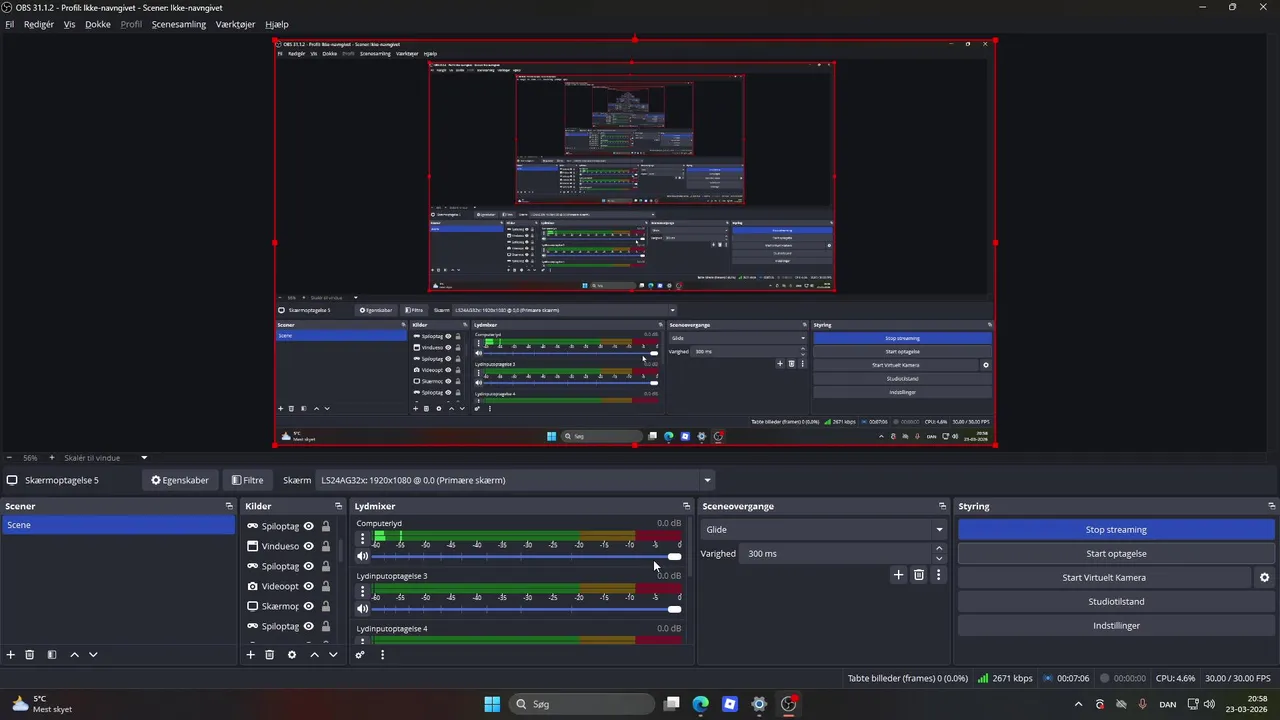
Task: Open advanced audio properties gears in Lydmixer toolbar
Action: pyautogui.click(x=360, y=655)
